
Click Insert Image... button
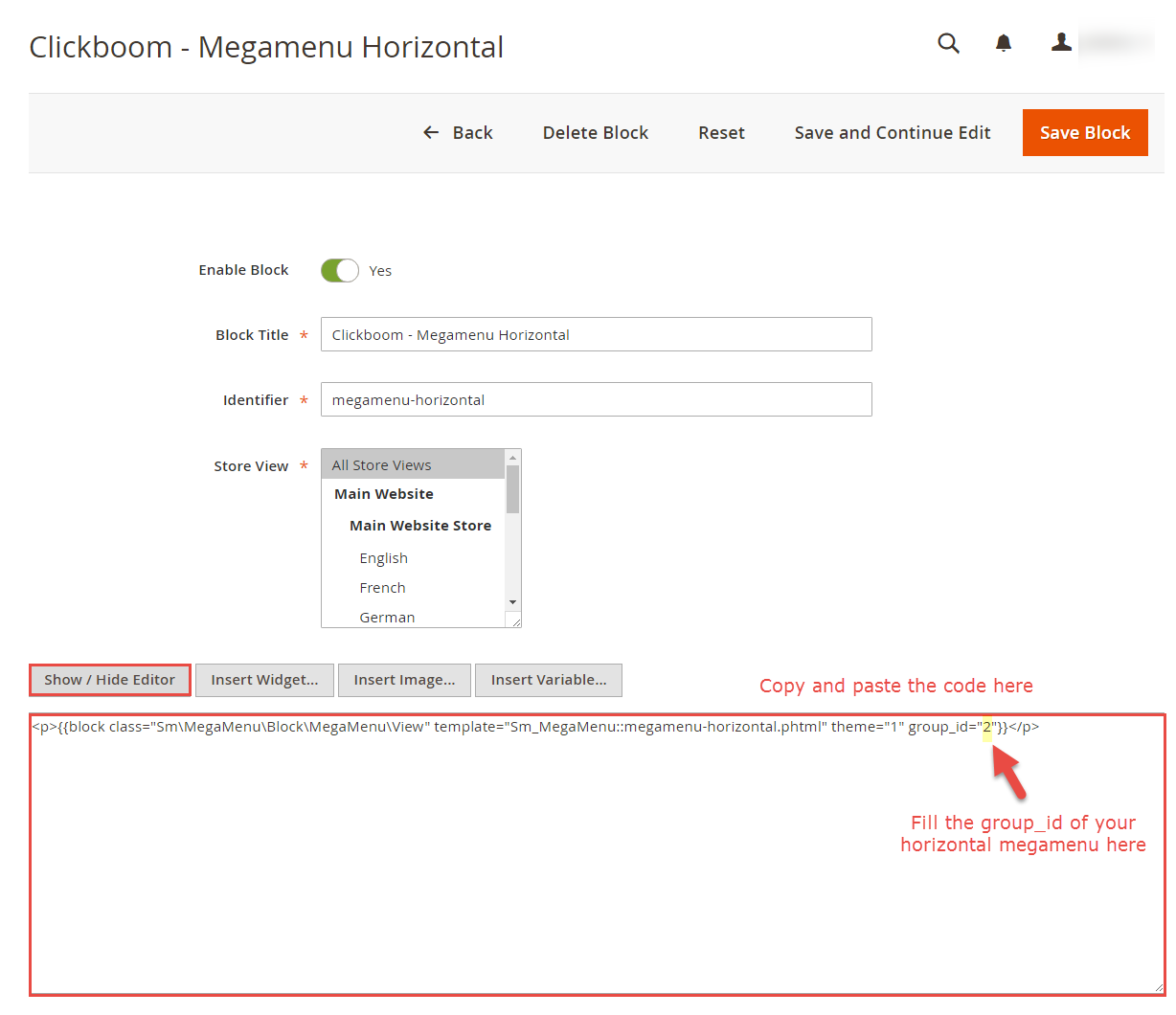pos(404,680)
